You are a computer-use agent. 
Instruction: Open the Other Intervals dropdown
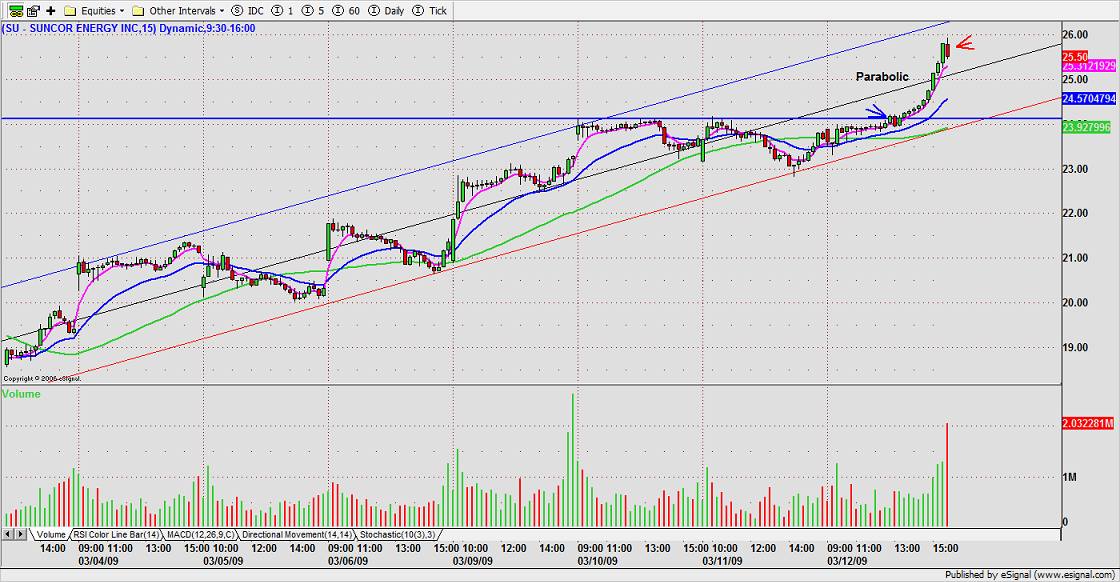pyautogui.click(x=178, y=11)
